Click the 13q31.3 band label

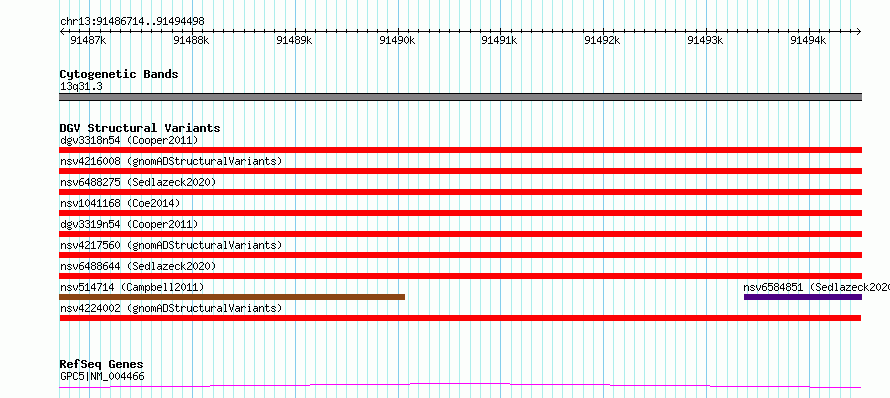click(x=81, y=87)
